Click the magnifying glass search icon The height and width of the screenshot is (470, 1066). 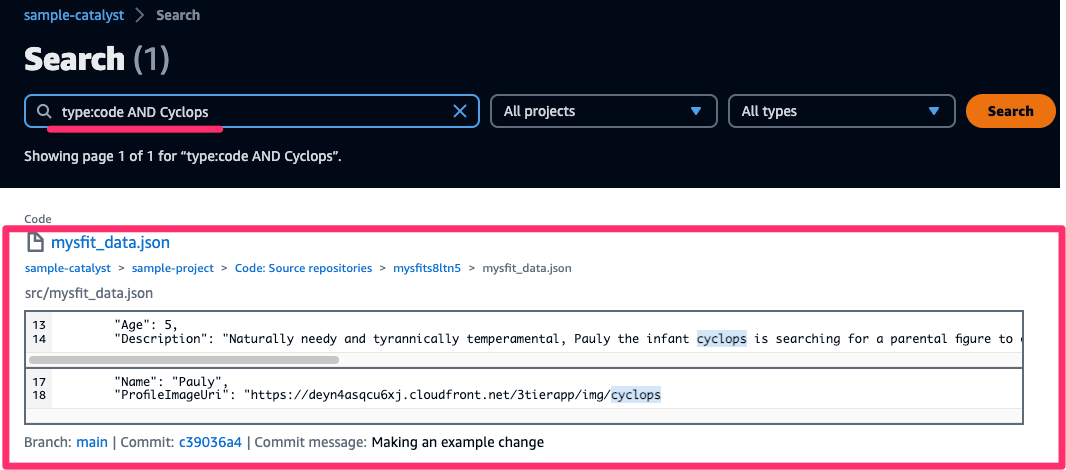coord(44,112)
